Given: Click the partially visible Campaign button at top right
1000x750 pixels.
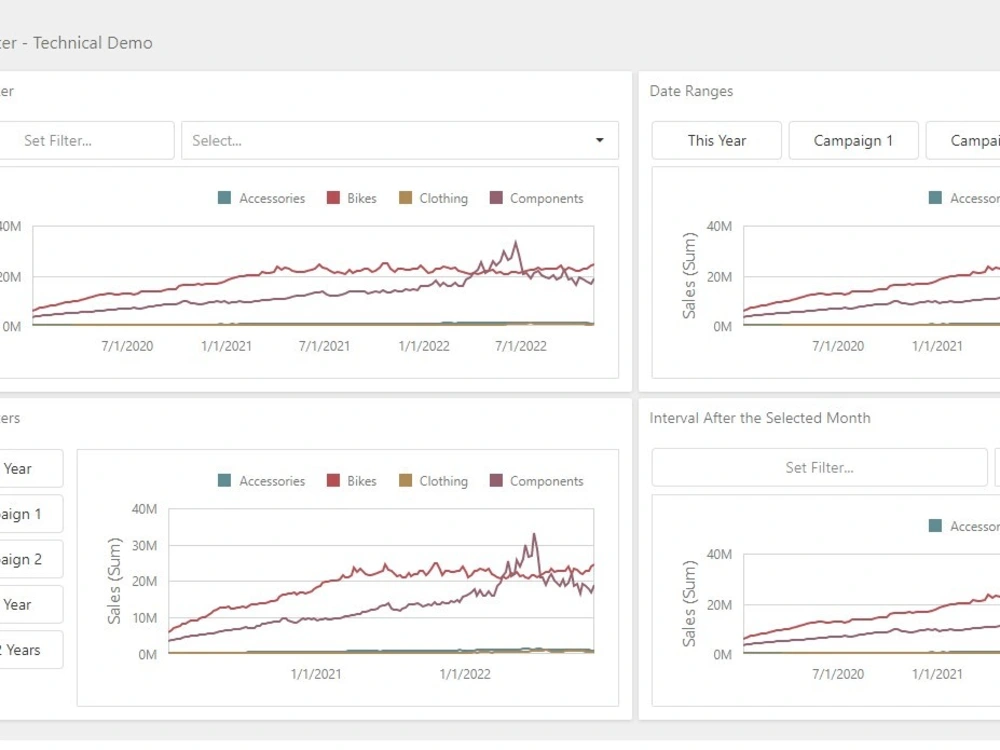Looking at the screenshot, I should pyautogui.click(x=973, y=140).
